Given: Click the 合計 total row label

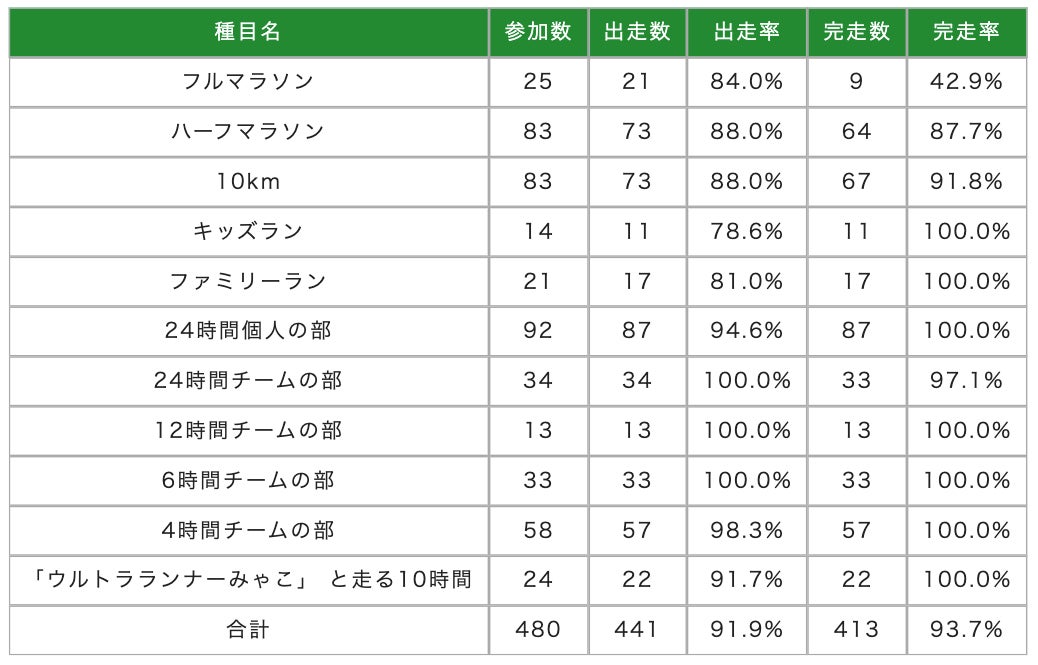Looking at the screenshot, I should coord(248,629).
